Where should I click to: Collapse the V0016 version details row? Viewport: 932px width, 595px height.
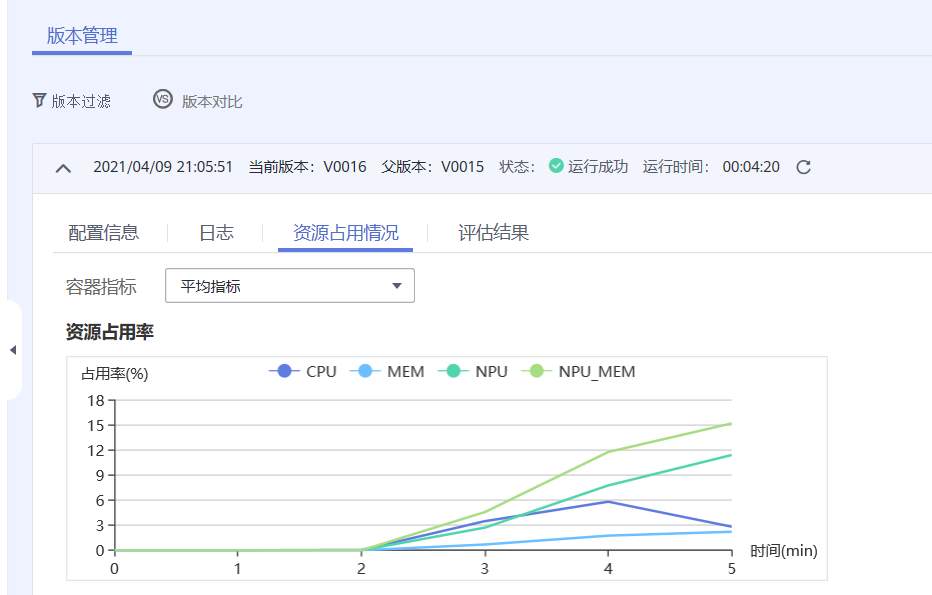click(63, 167)
